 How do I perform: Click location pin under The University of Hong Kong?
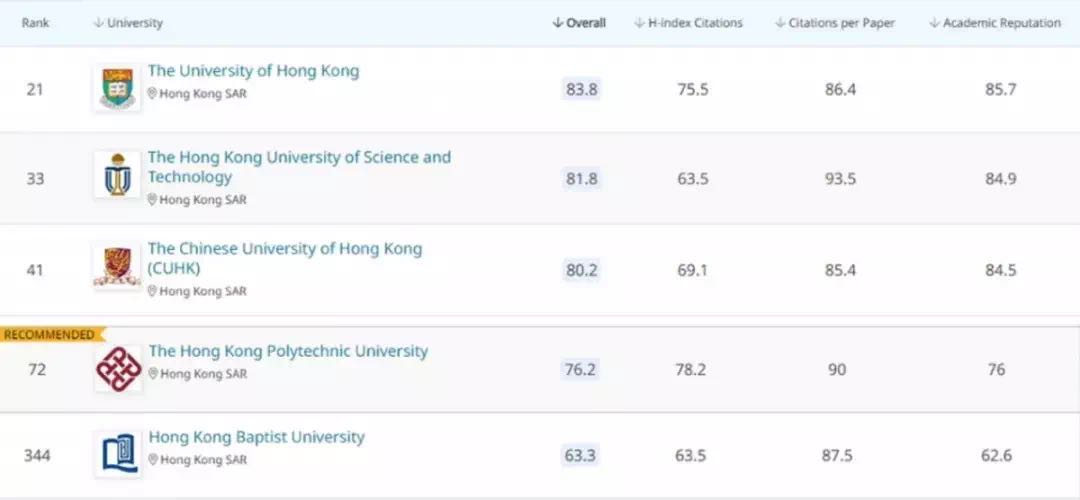click(153, 94)
